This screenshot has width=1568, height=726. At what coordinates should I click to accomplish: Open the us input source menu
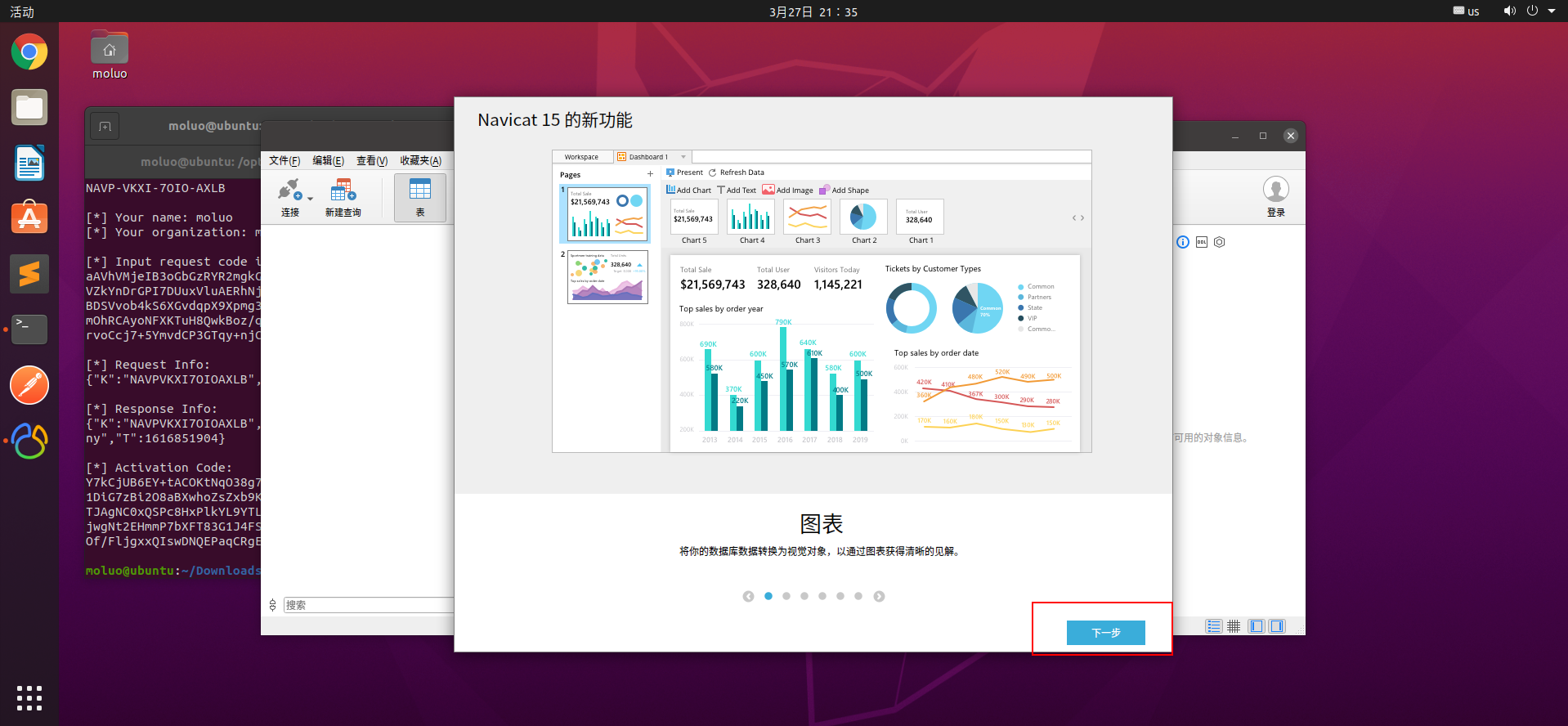tap(1467, 11)
